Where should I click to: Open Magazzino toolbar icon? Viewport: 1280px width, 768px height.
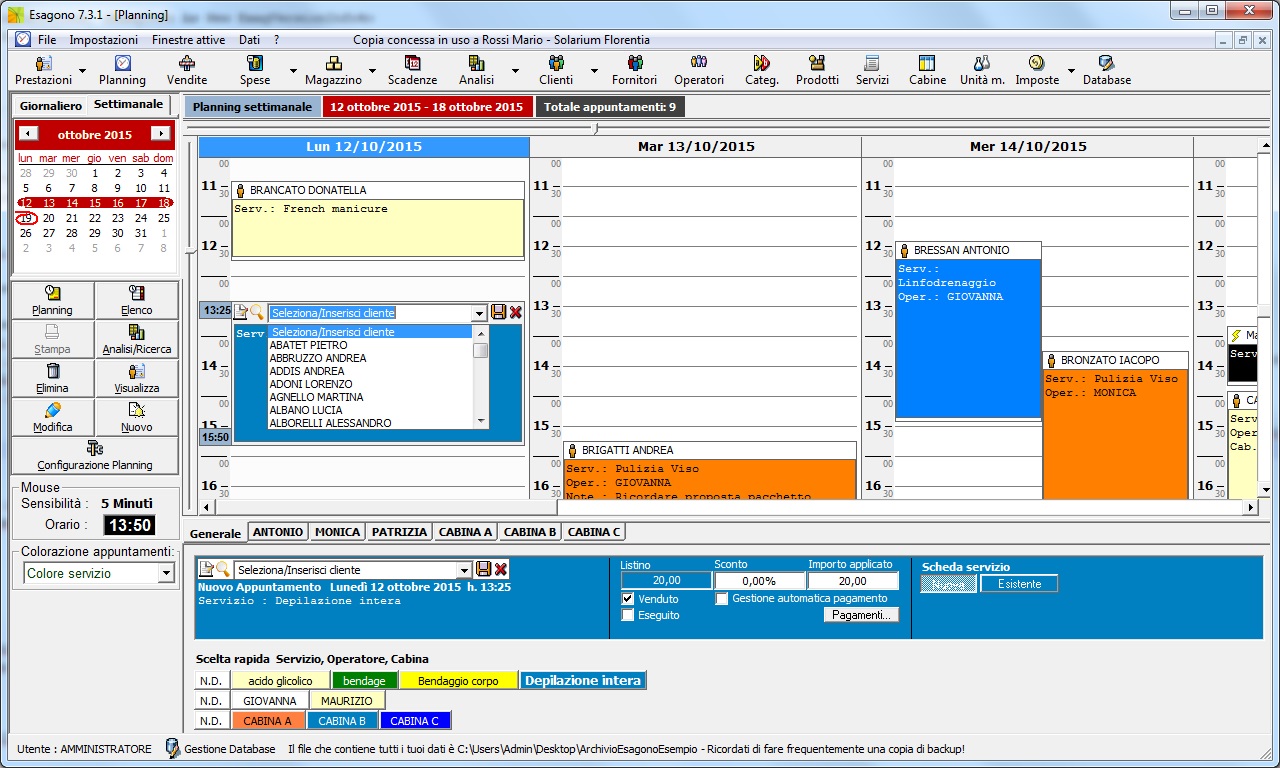click(x=333, y=70)
